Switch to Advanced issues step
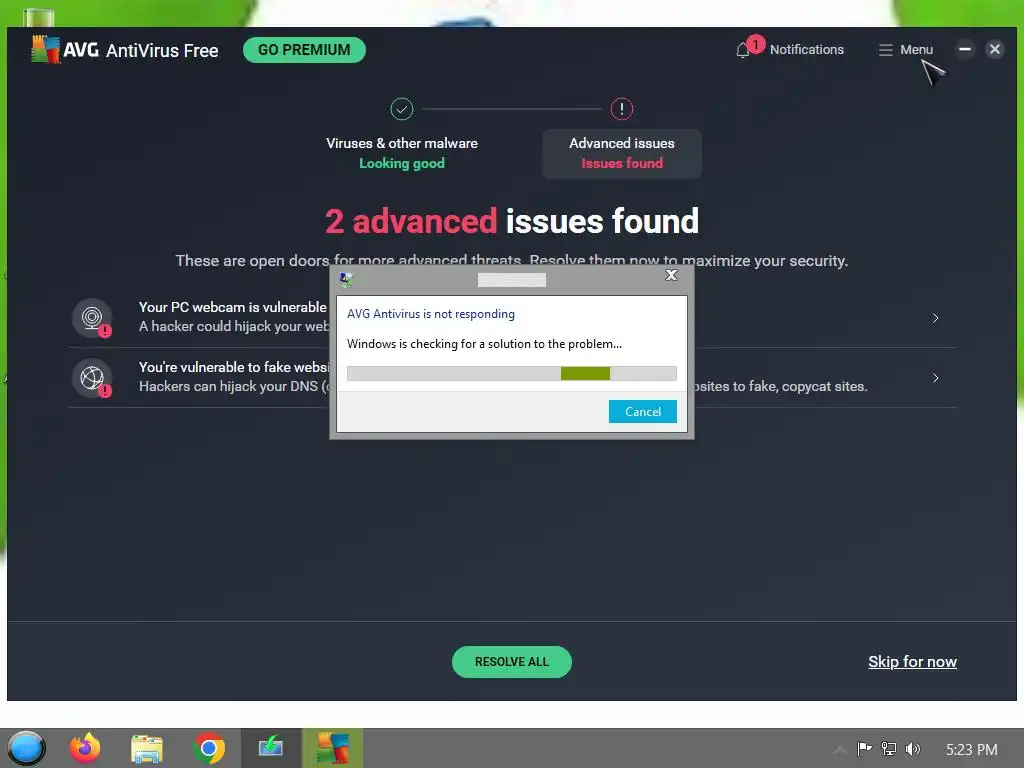The height and width of the screenshot is (768, 1024). coord(622,153)
